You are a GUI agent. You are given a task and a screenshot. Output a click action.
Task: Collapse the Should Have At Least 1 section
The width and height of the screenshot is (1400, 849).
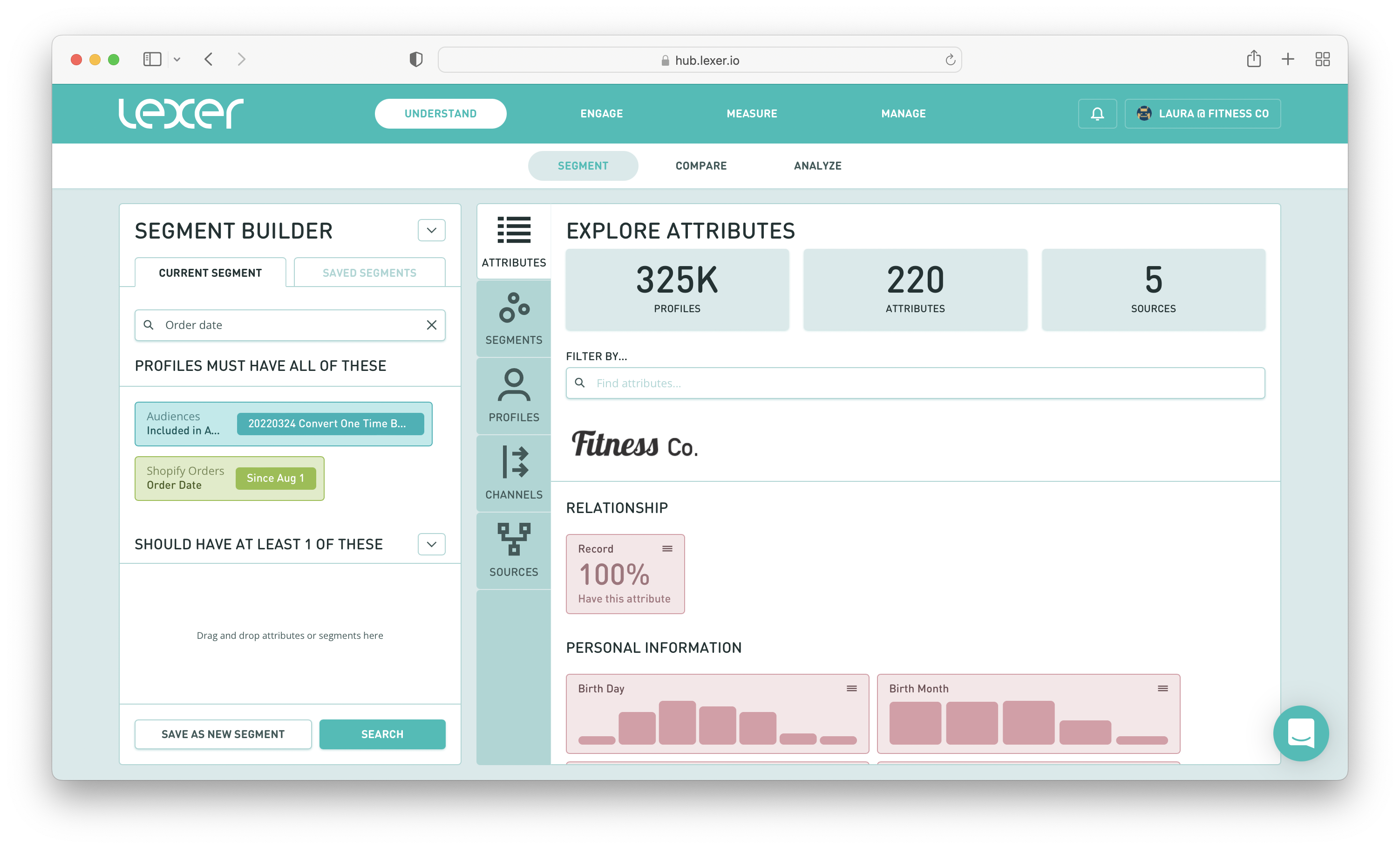click(x=431, y=544)
